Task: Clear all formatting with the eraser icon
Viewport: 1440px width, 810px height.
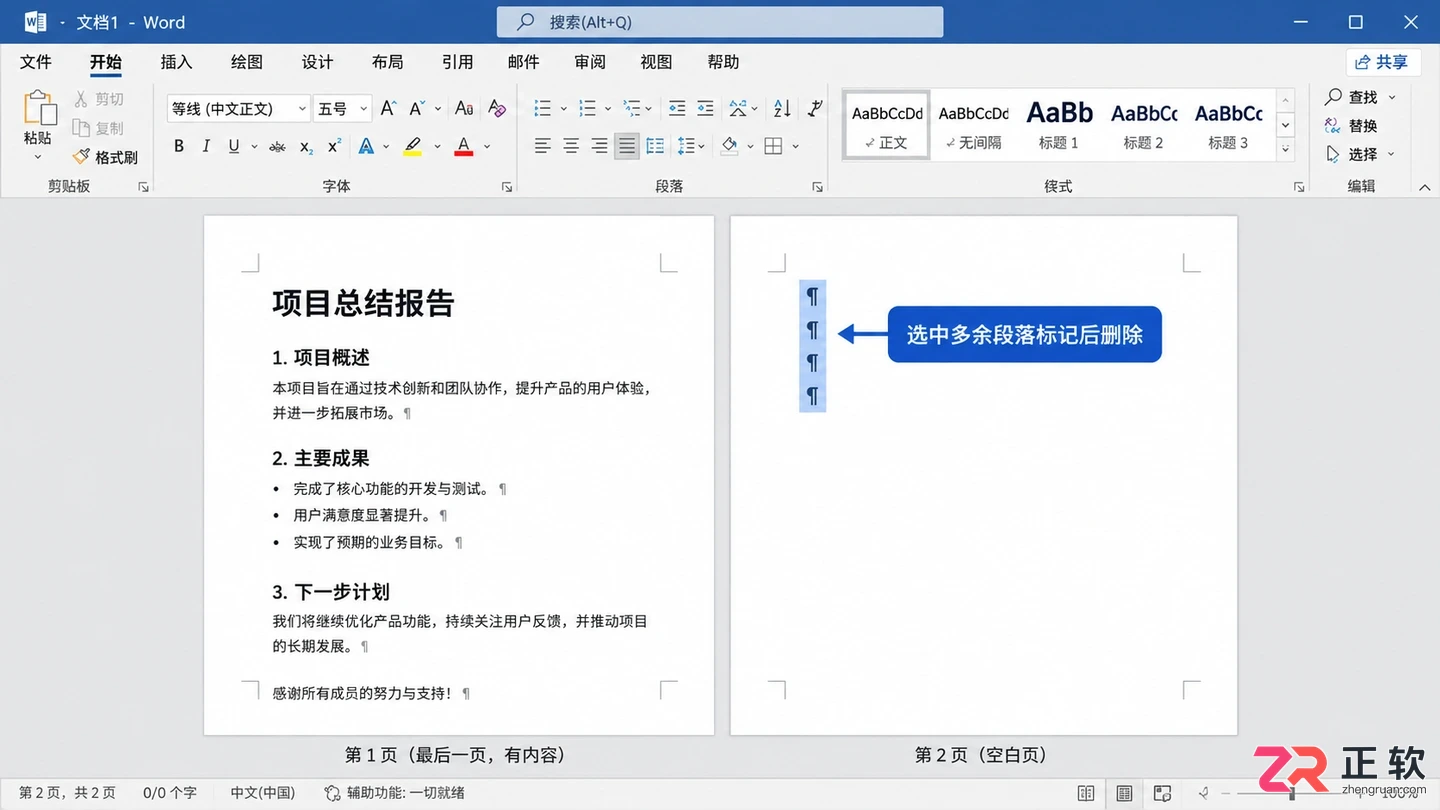Action: 497,108
